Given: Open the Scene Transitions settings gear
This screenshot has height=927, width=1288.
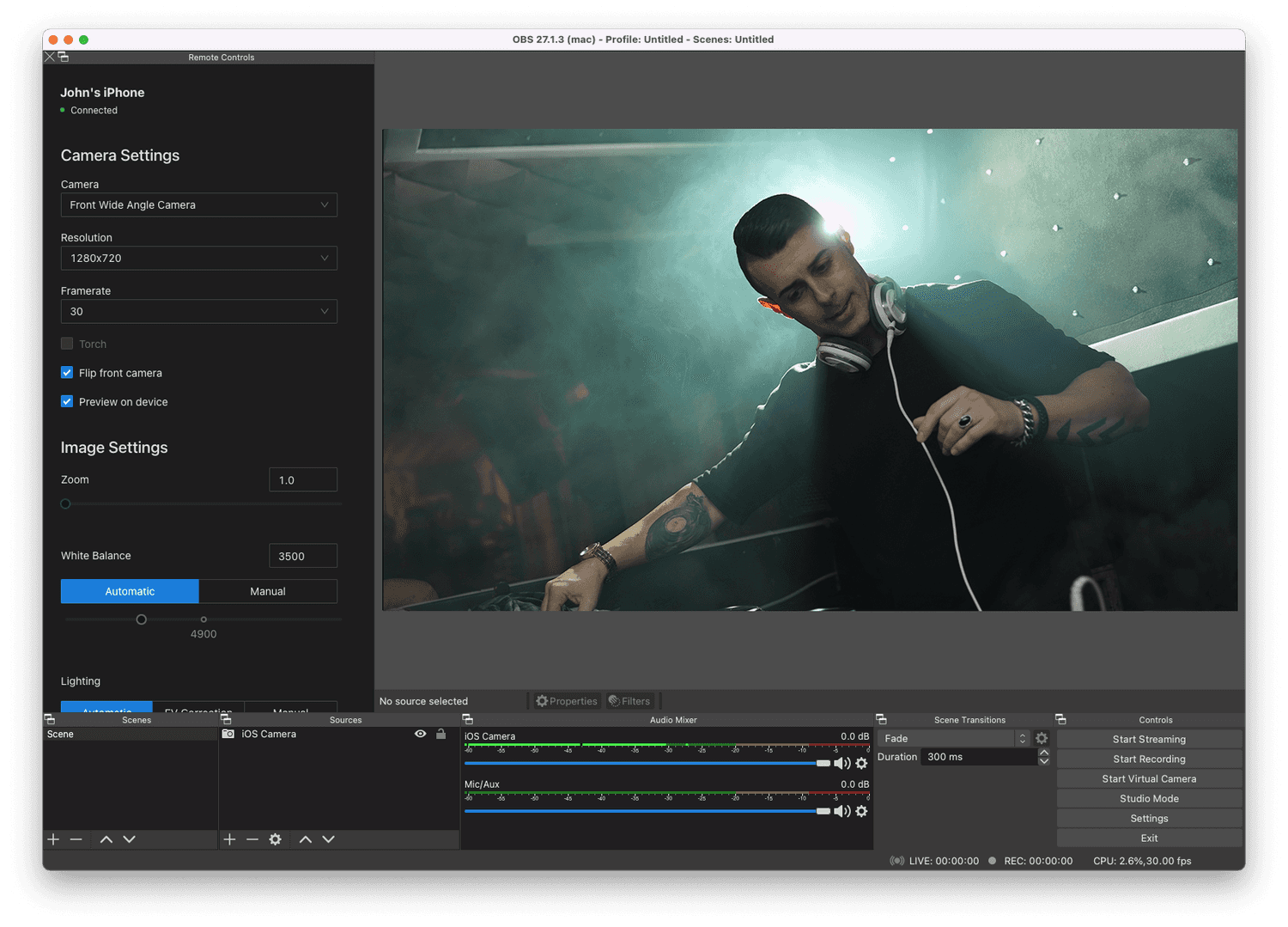Looking at the screenshot, I should pyautogui.click(x=1042, y=737).
